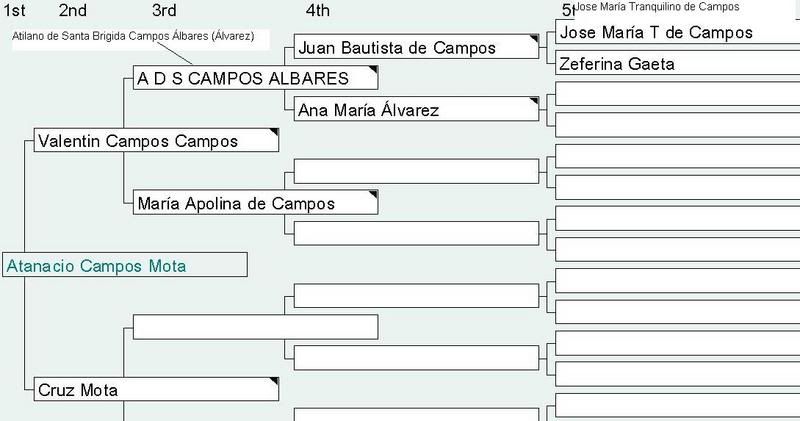Click the María Apolina de Campos name
Viewport: 800px width, 421px height.
tap(254, 203)
